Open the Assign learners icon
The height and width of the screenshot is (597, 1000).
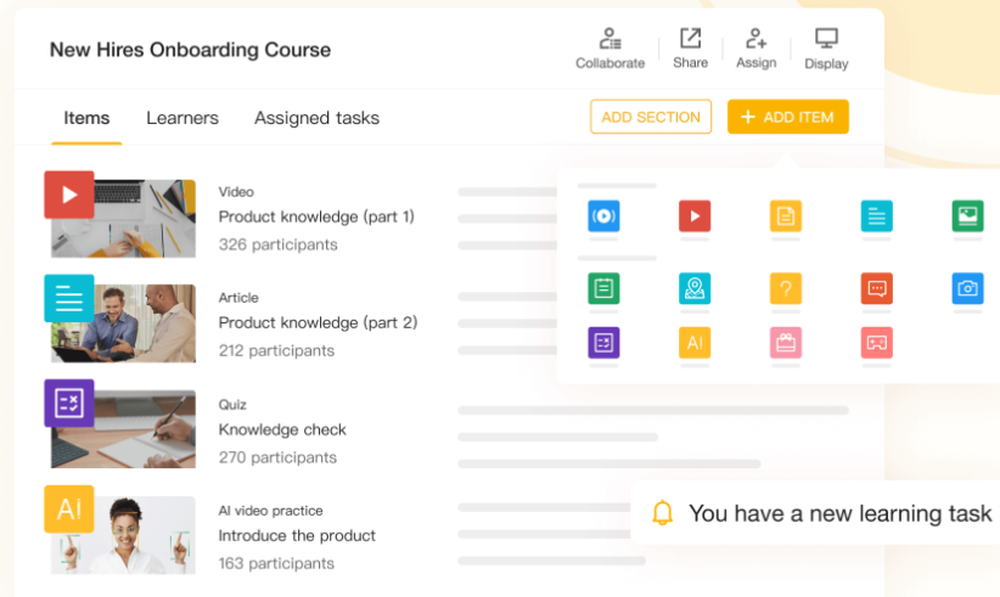756,38
